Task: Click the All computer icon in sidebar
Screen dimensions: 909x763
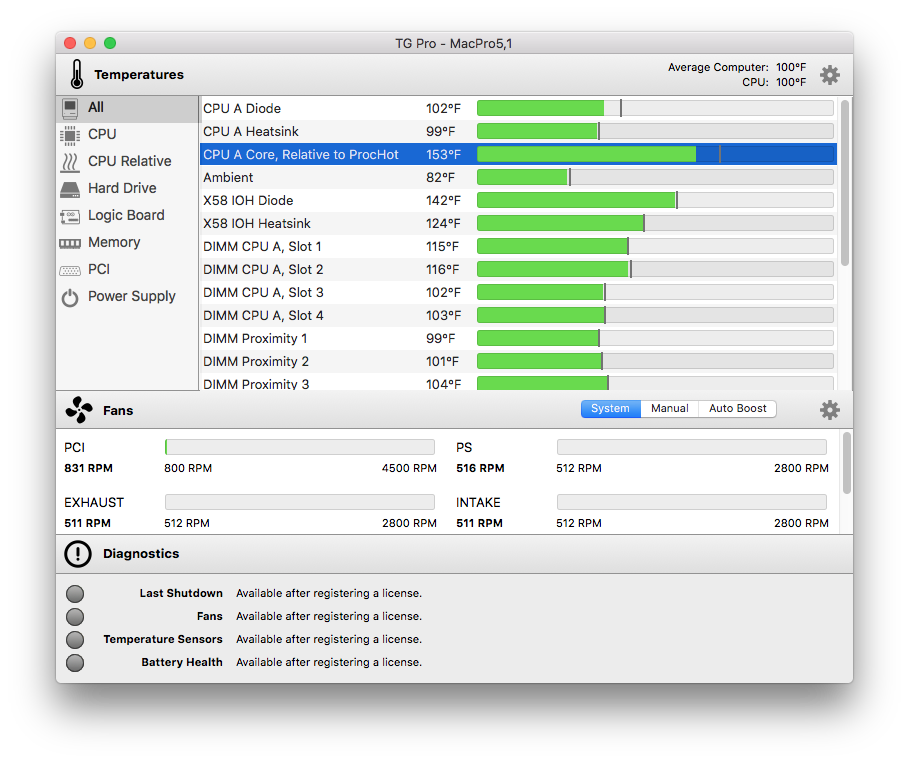Action: (x=70, y=108)
